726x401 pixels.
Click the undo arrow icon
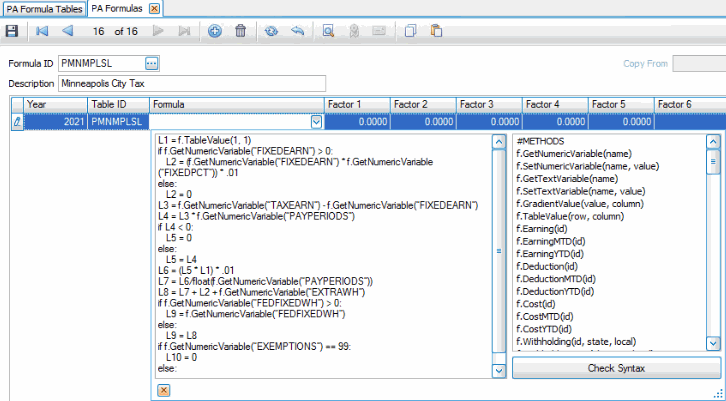(297, 31)
